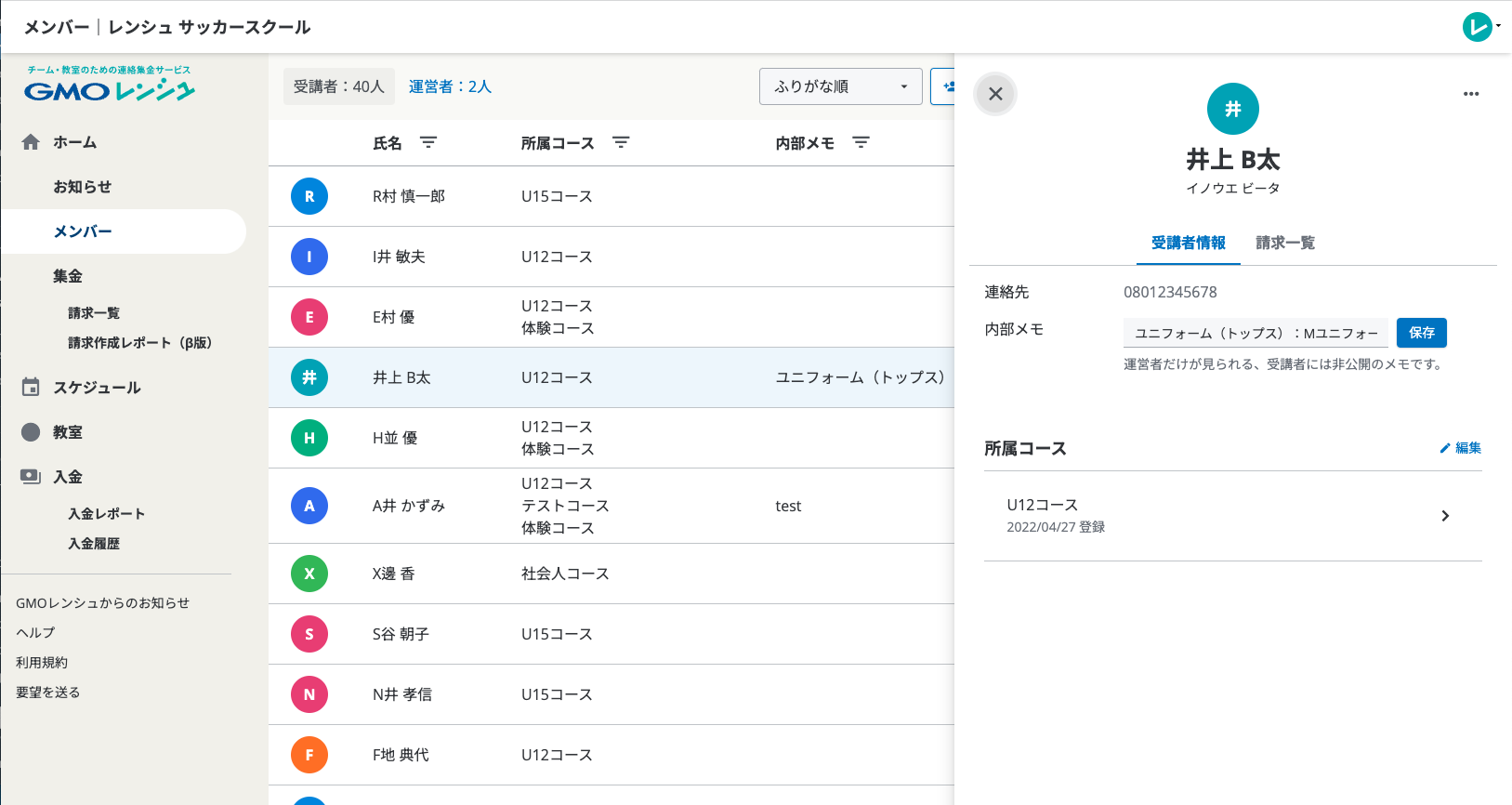Viewport: 1512px width, 805px height.
Task: Switch to the 請求一覧 tab
Action: point(1284,243)
